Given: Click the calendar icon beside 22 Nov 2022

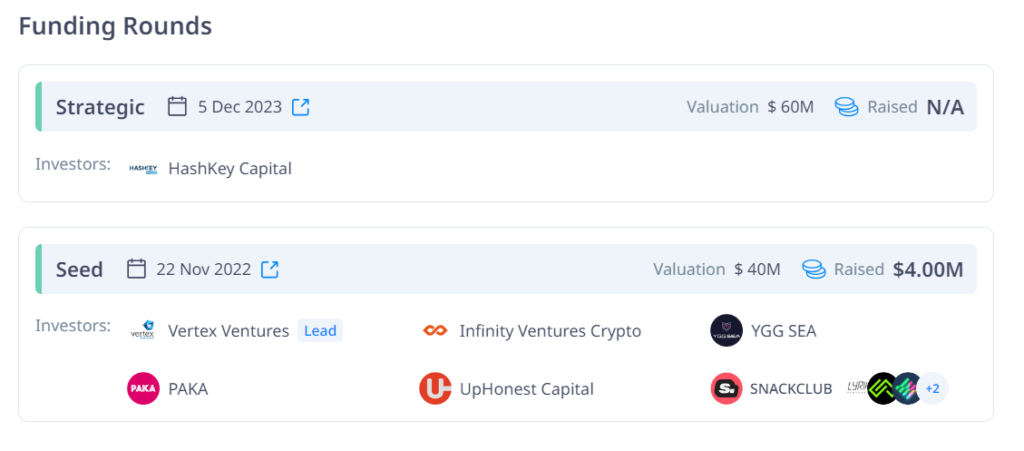Looking at the screenshot, I should (x=137, y=269).
